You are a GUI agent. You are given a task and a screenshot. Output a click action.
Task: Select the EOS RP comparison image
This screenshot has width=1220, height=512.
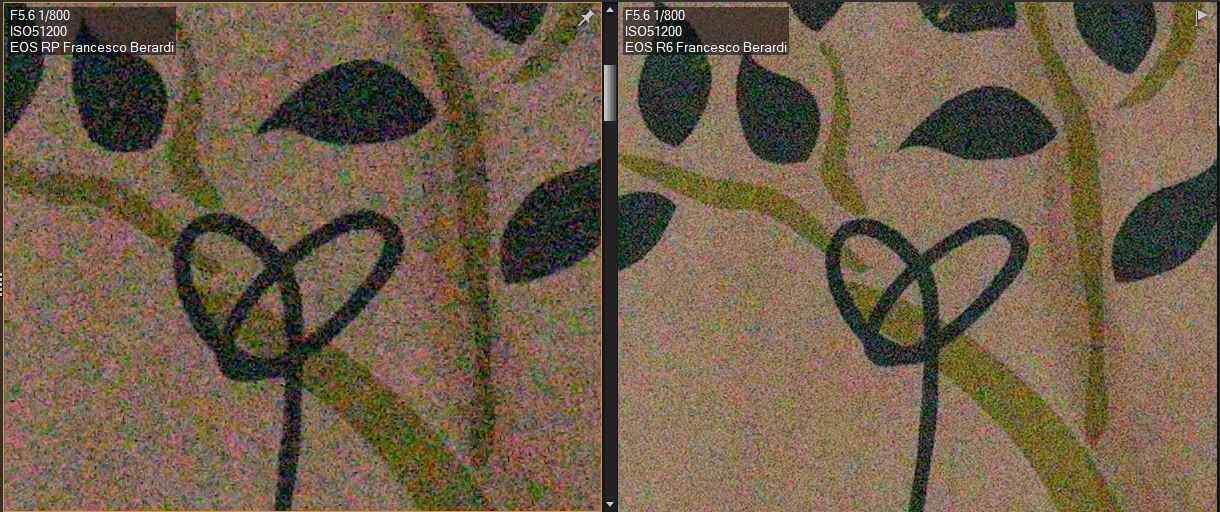(x=302, y=256)
